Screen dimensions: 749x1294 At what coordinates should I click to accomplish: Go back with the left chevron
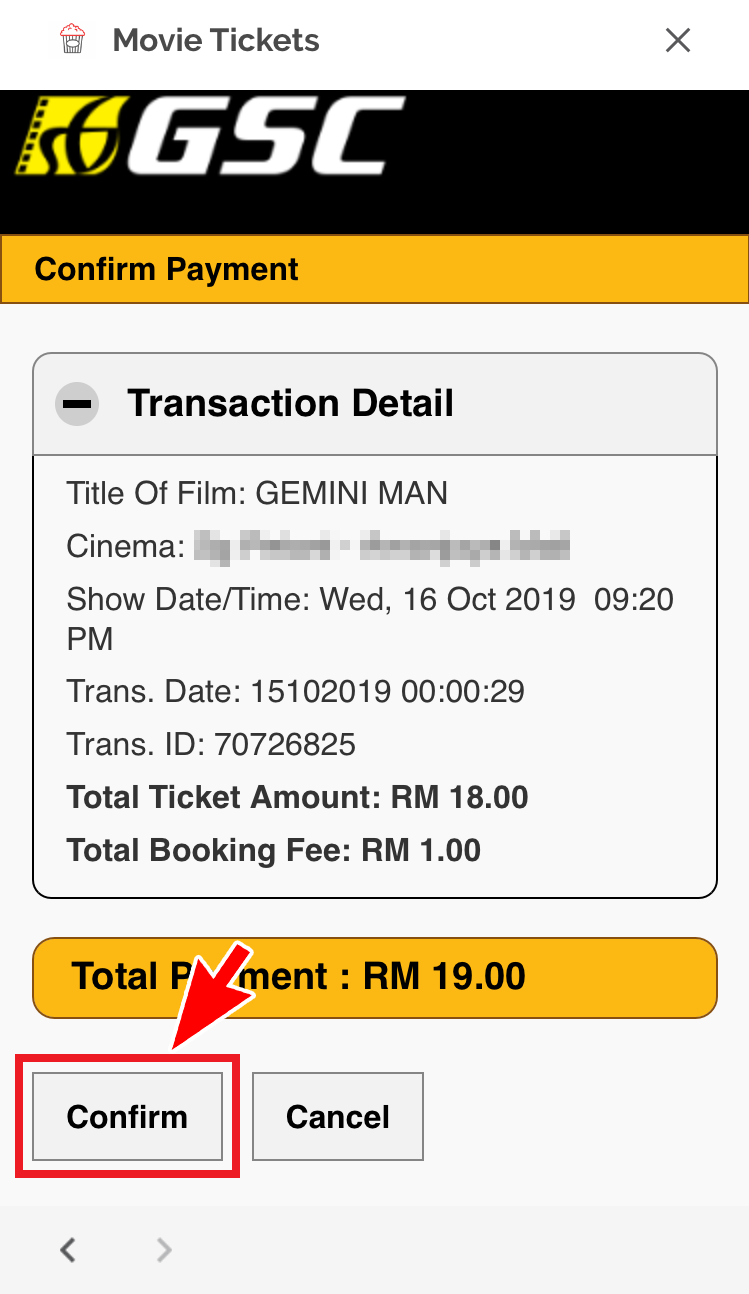pos(68,1249)
